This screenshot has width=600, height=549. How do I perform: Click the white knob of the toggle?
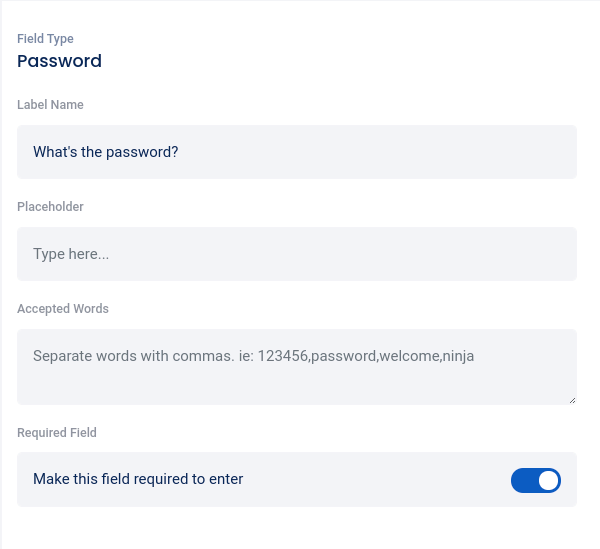pos(547,480)
